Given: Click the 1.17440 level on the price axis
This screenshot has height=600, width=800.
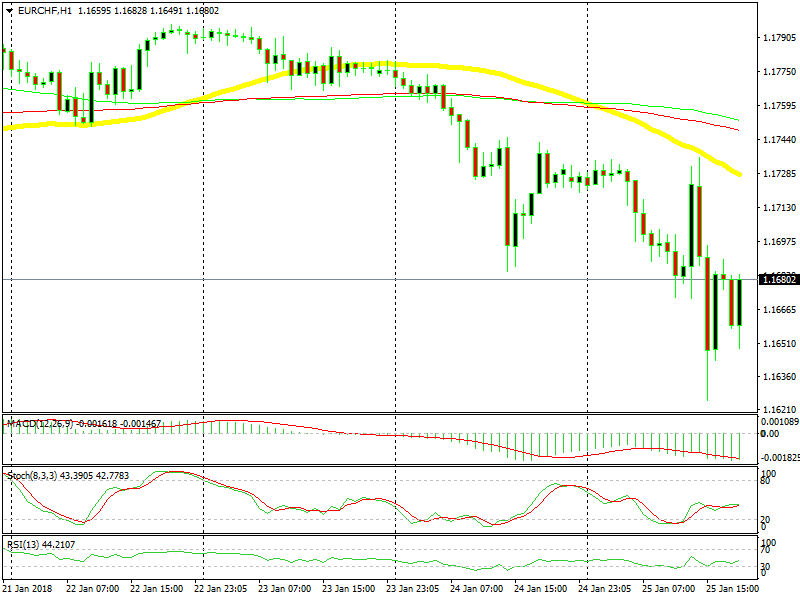Looking at the screenshot, I should pyautogui.click(x=779, y=139).
